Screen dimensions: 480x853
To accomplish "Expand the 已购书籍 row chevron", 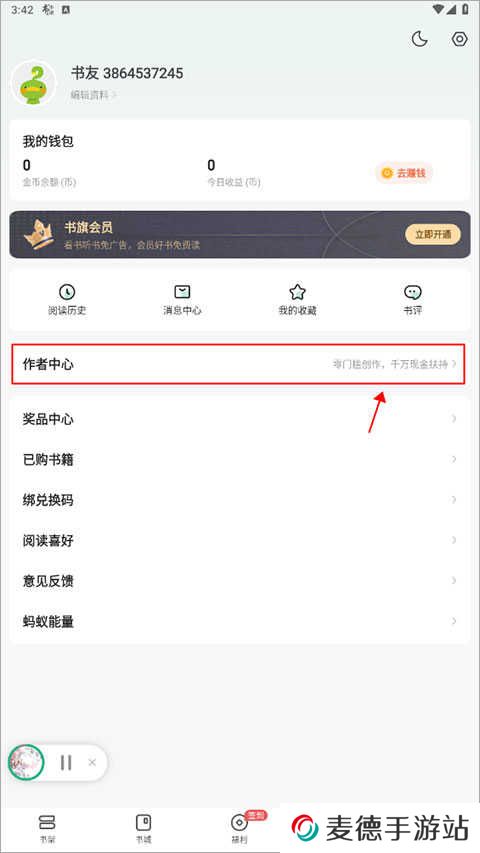I will pyautogui.click(x=454, y=460).
